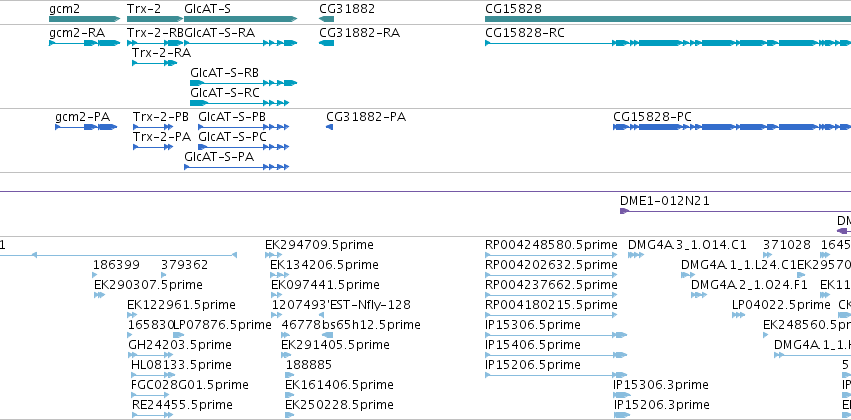Image resolution: width=851 pixels, height=420 pixels.
Task: Select the CG31882 gene glyph
Action: 327,19
